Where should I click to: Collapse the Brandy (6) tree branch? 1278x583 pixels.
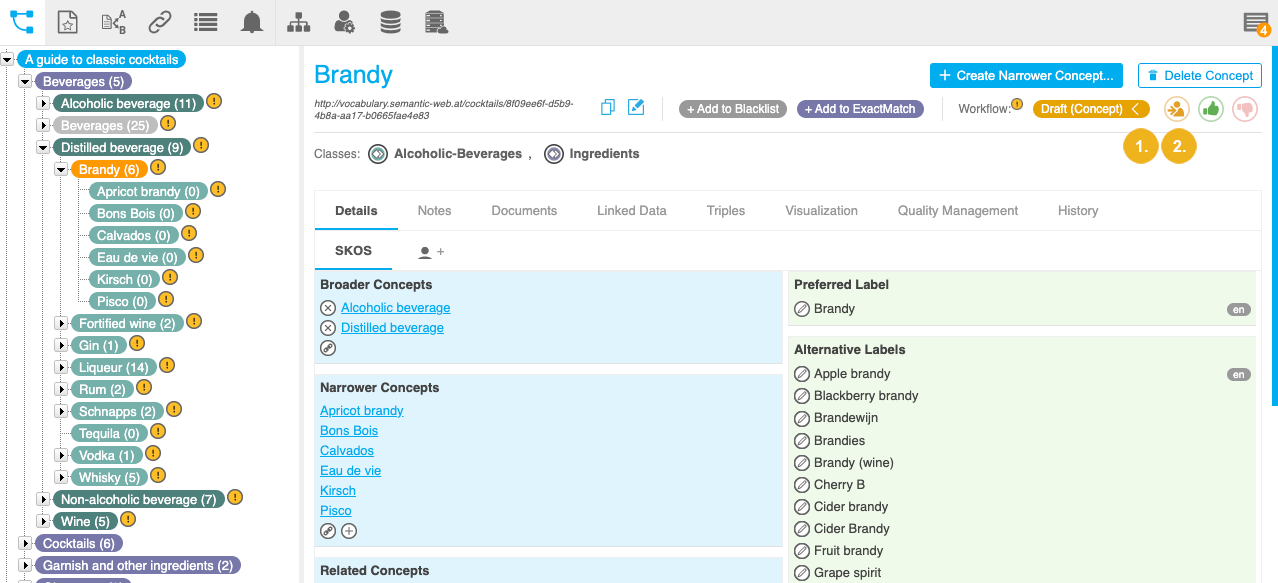[60, 169]
